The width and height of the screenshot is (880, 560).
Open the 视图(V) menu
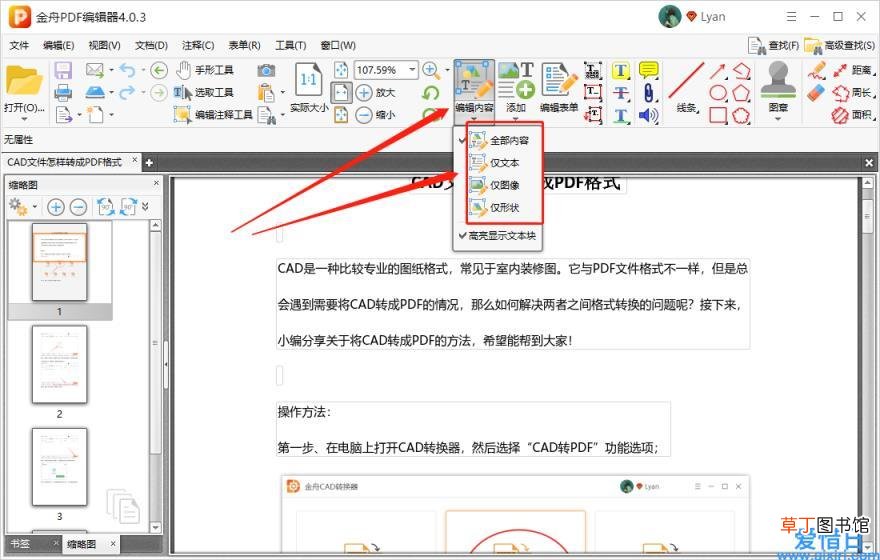pyautogui.click(x=104, y=45)
